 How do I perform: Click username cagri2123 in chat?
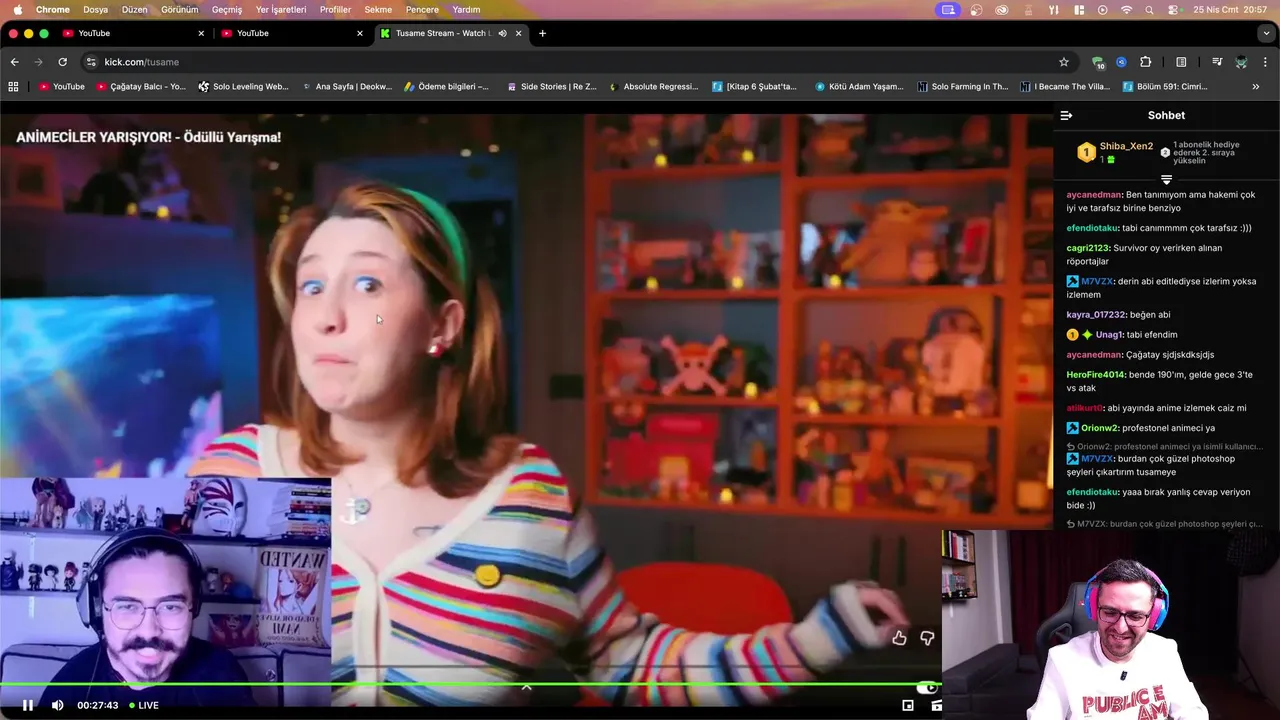pyautogui.click(x=1087, y=248)
